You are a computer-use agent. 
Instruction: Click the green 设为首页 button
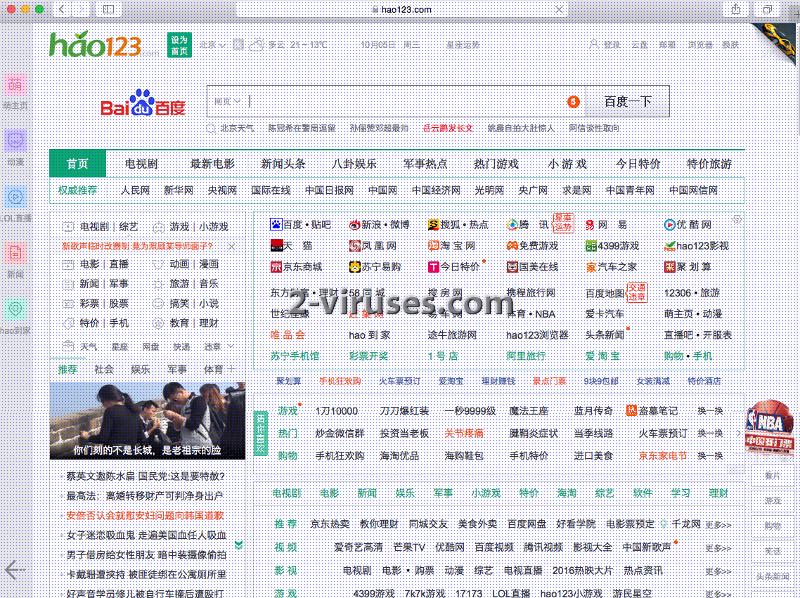179,45
